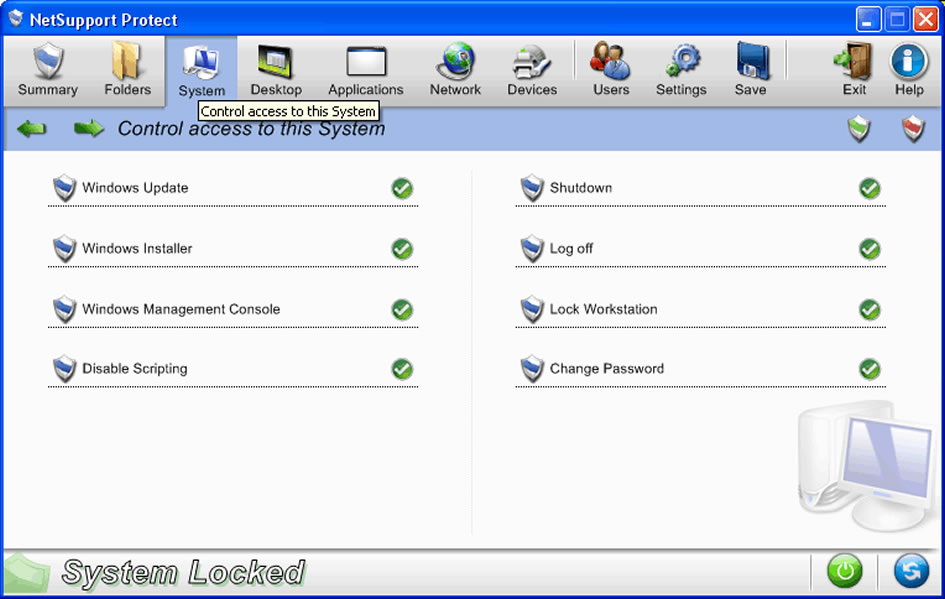Viewport: 945px width, 599px height.
Task: Select the Windows Update label
Action: 135,188
